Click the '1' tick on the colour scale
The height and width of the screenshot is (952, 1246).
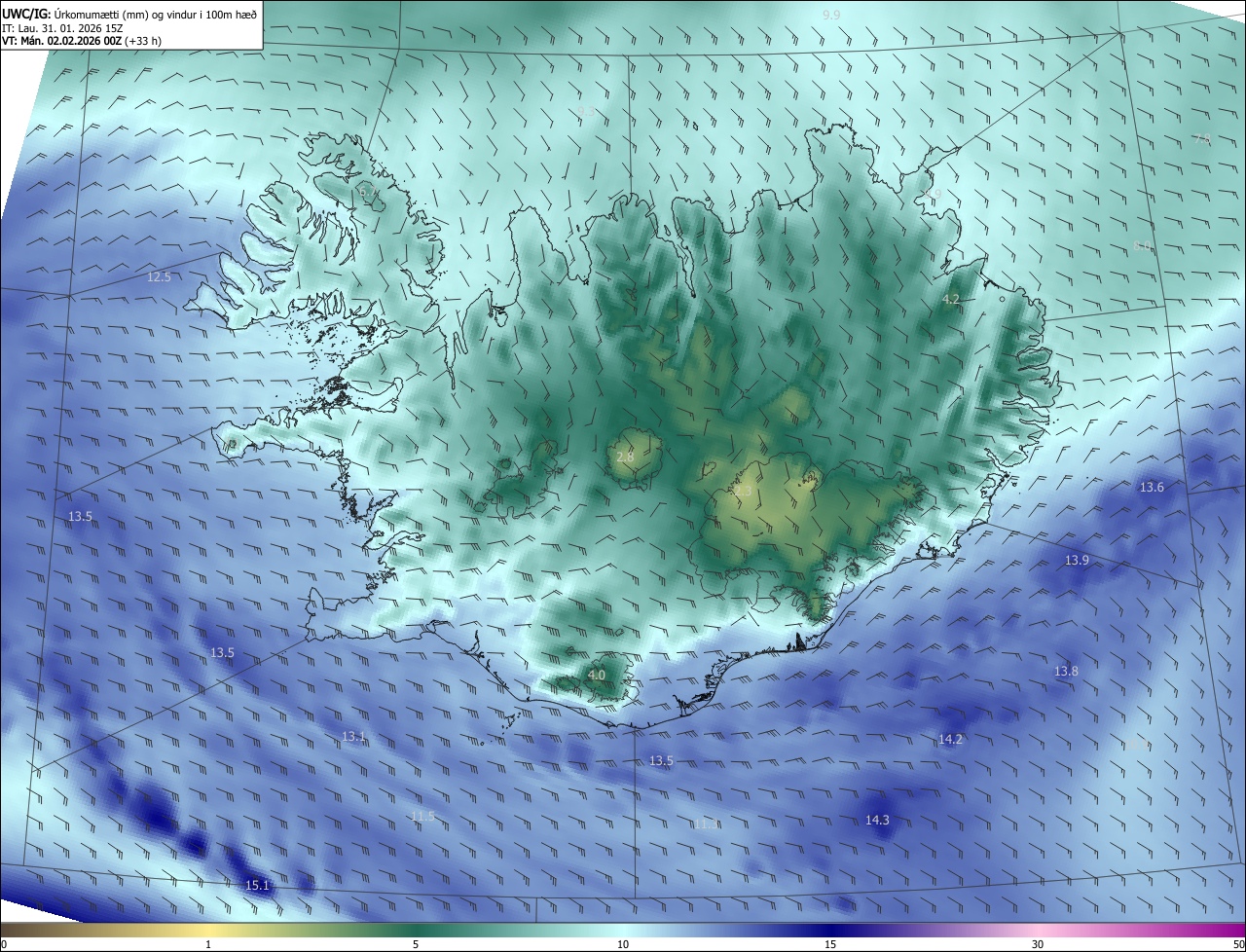pyautogui.click(x=208, y=944)
